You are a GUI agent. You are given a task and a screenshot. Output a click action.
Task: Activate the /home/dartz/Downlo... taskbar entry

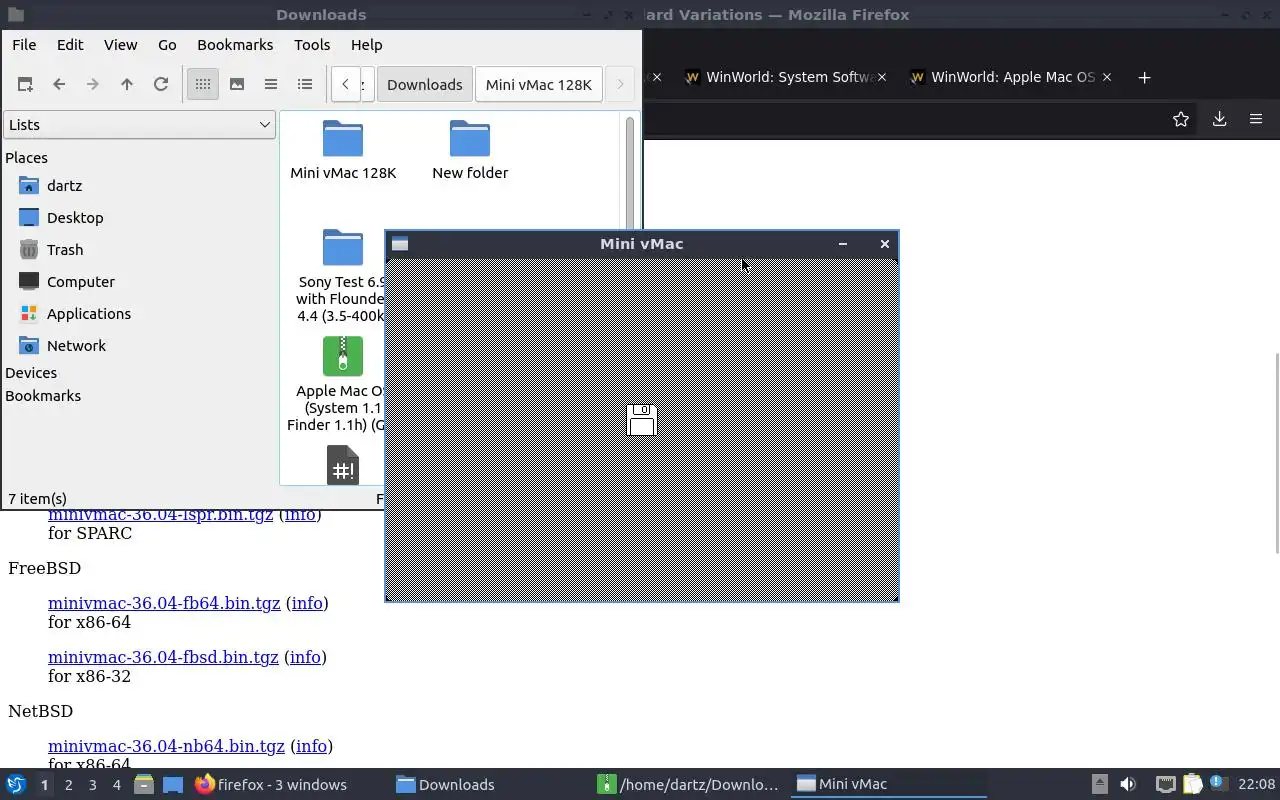tap(688, 784)
